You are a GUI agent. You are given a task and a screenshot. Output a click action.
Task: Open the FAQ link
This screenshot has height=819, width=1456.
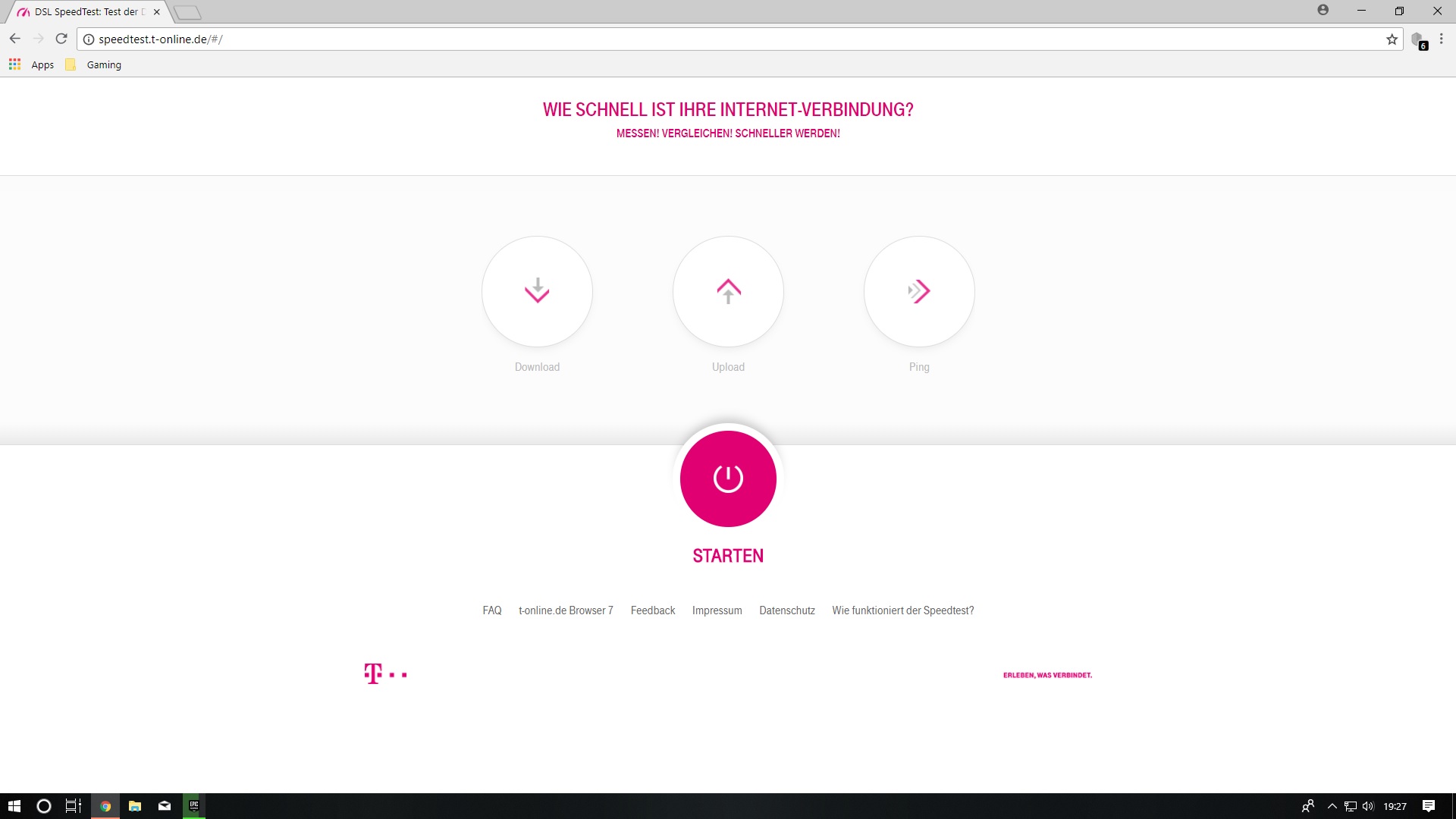(492, 610)
